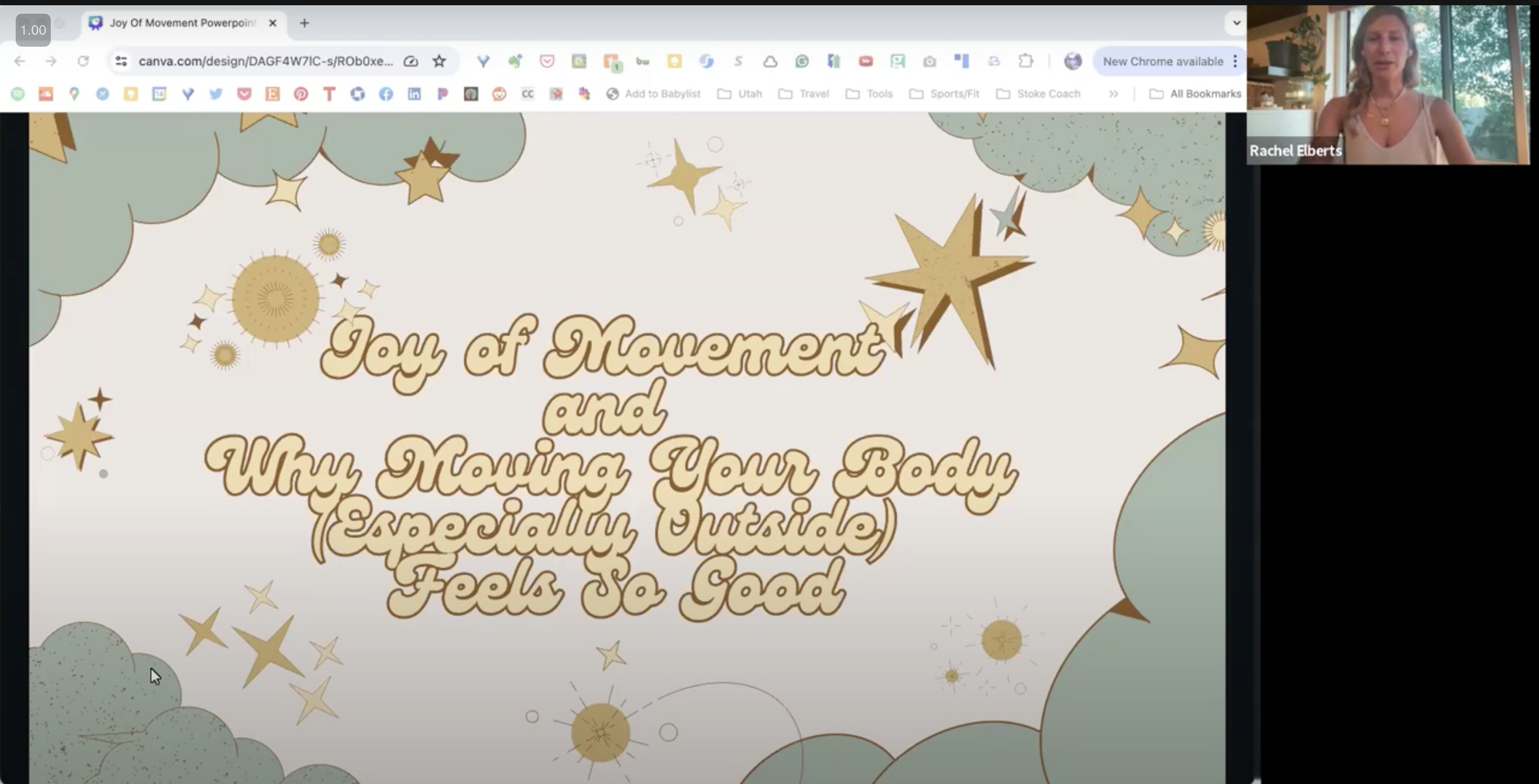Image resolution: width=1539 pixels, height=784 pixels.
Task: Click the Facebook bookmark icon
Action: tap(386, 94)
